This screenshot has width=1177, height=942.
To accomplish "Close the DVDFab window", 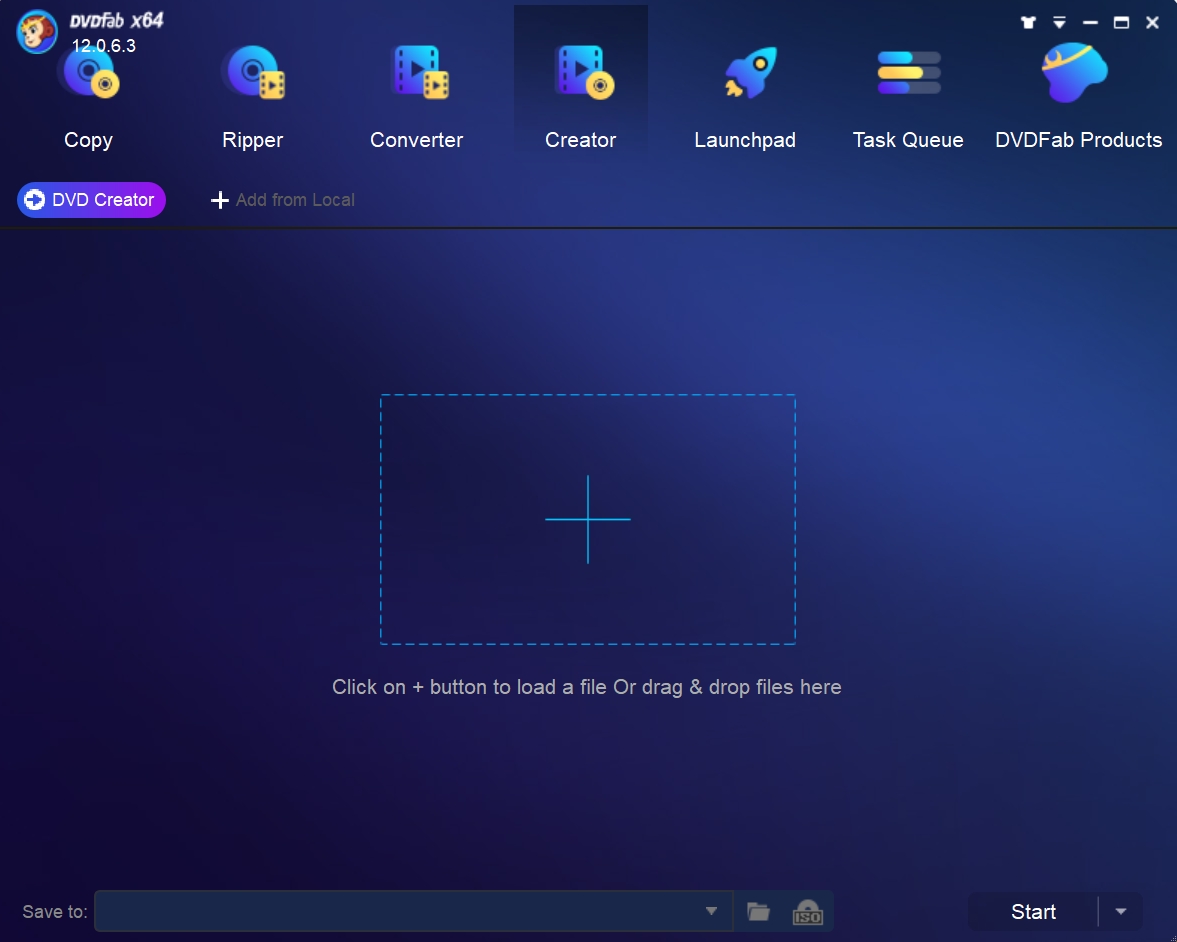I will coord(1152,23).
